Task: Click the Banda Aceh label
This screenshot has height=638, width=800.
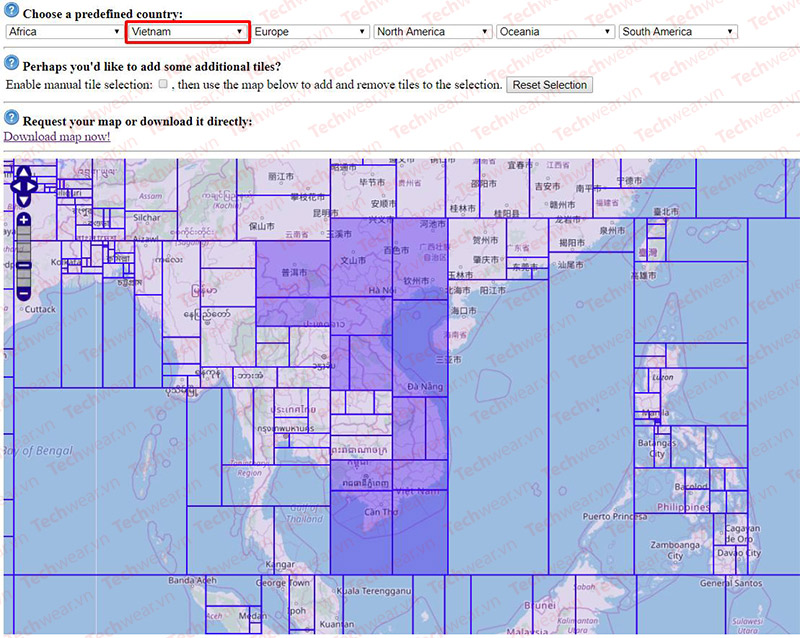Action: tap(192, 580)
